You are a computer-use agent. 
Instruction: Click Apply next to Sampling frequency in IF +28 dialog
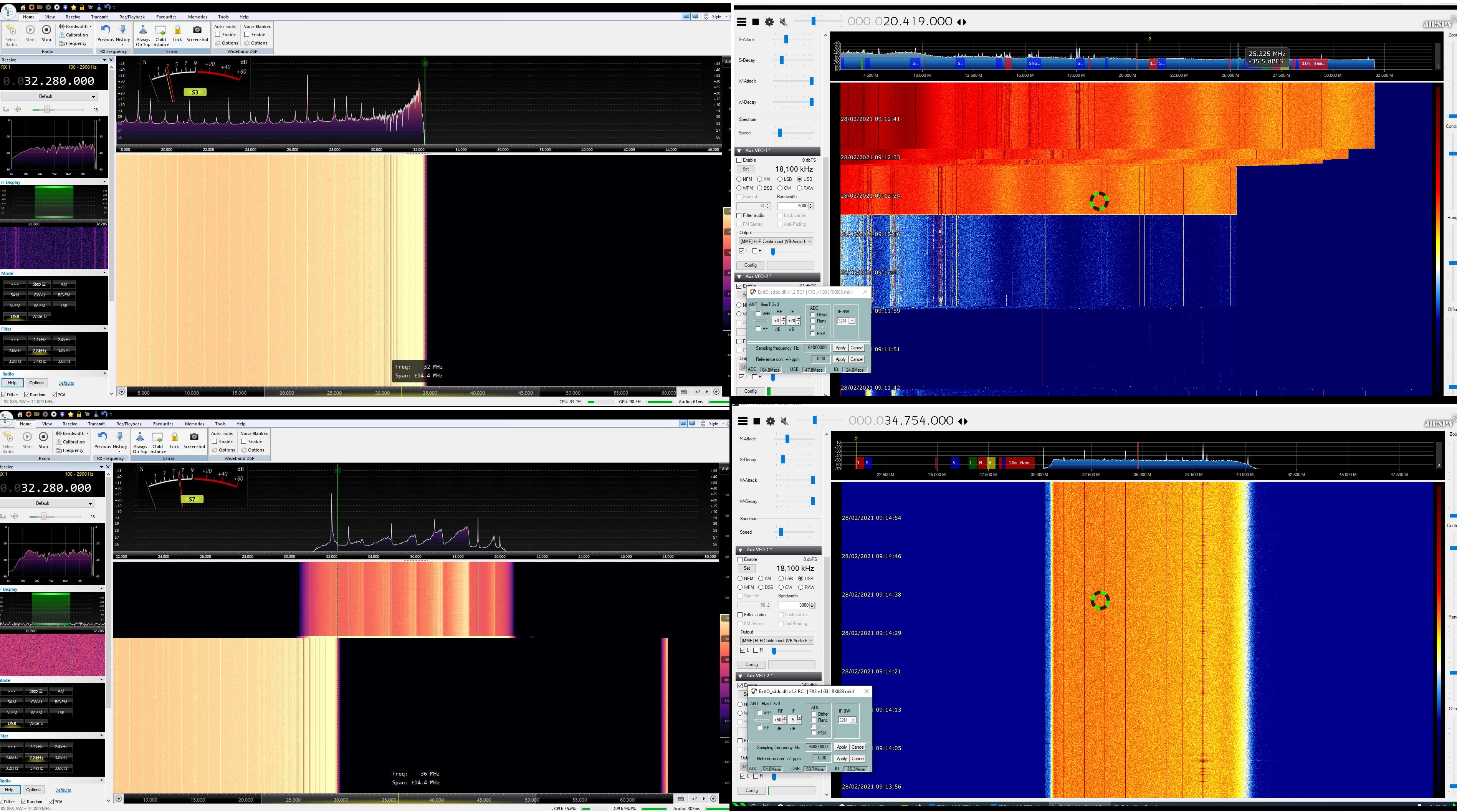840,348
